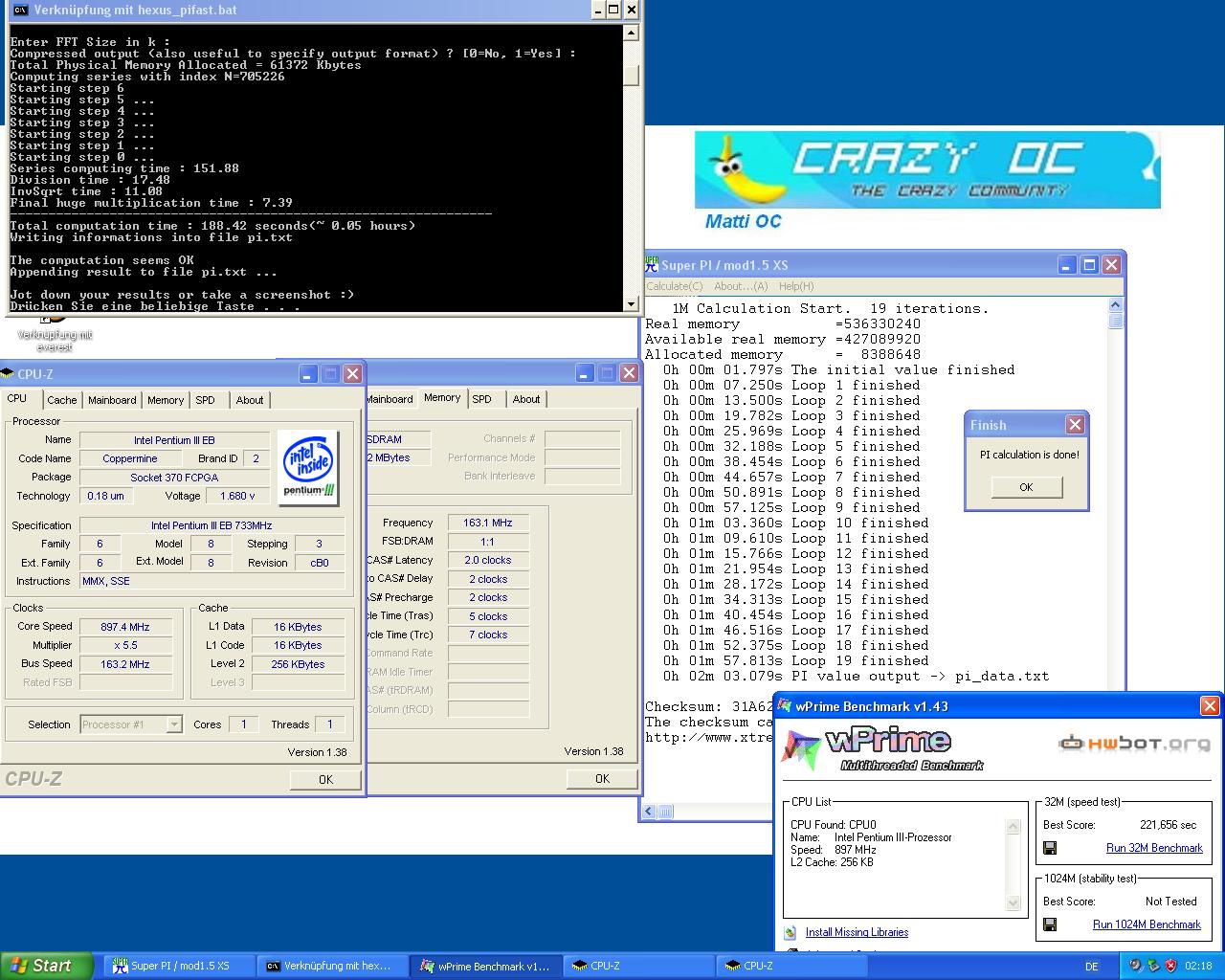Screen dimensions: 1225x980
Task: Minimize the front CPU-Z window
Action: (308, 373)
